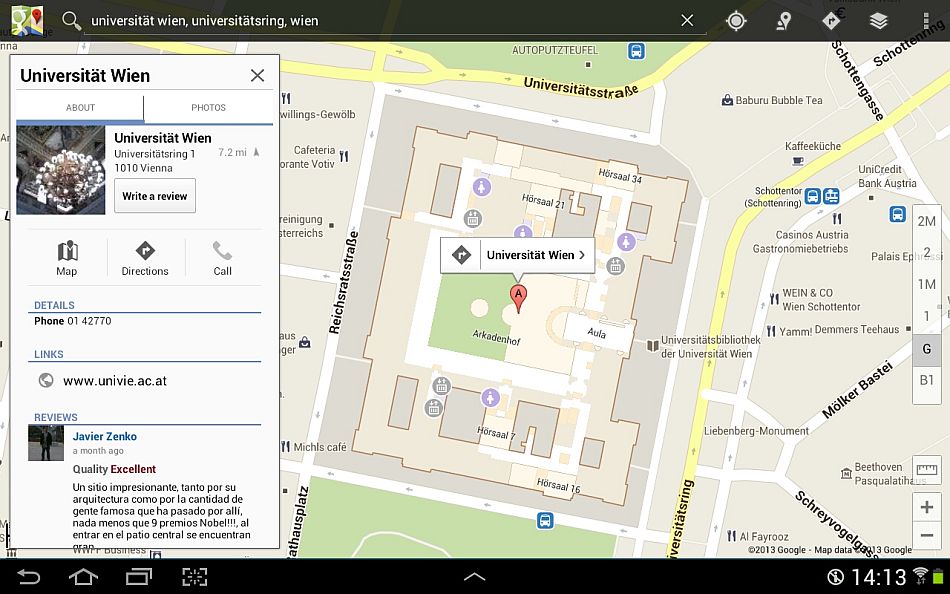Tap the Map icon in info panel

[x=67, y=258]
